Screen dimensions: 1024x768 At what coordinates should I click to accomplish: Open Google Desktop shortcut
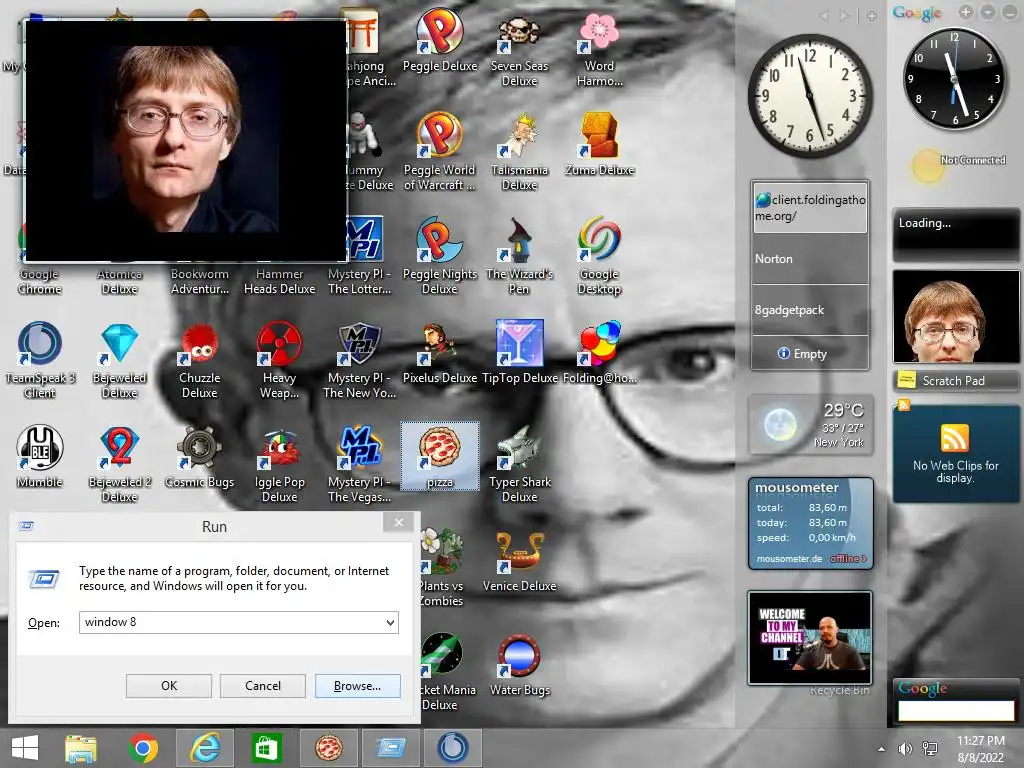(599, 256)
